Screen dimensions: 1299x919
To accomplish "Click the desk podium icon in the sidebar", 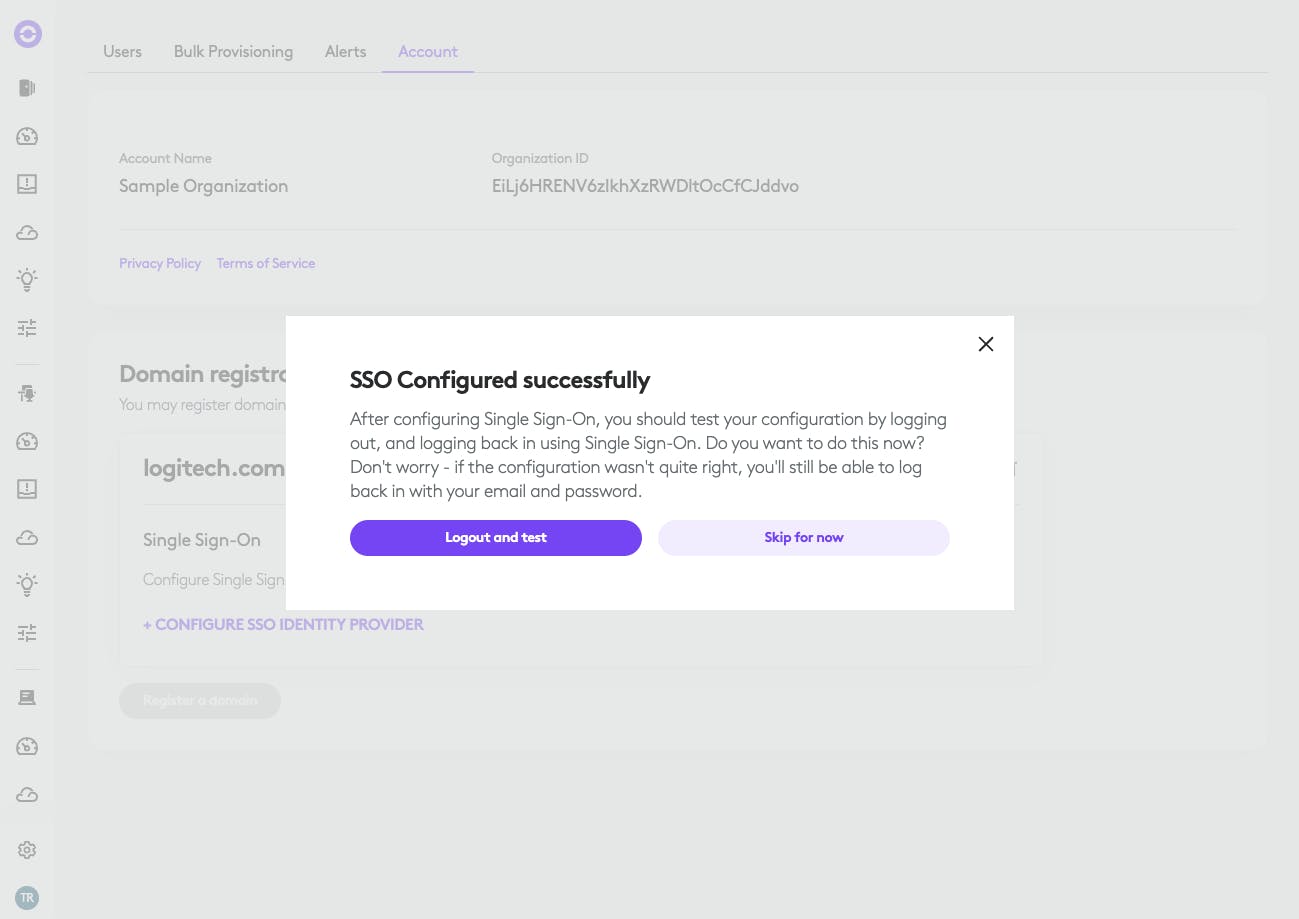I will pyautogui.click(x=27, y=393).
